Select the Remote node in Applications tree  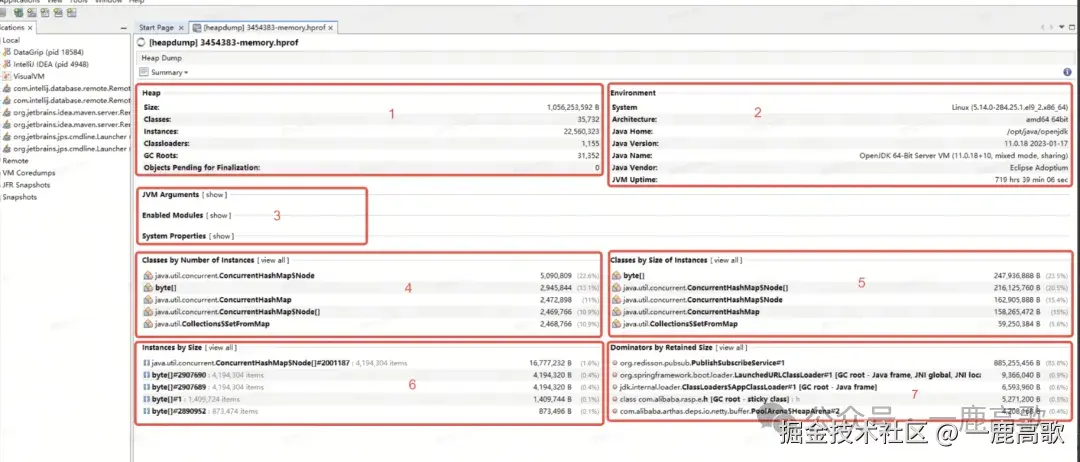pos(14,160)
